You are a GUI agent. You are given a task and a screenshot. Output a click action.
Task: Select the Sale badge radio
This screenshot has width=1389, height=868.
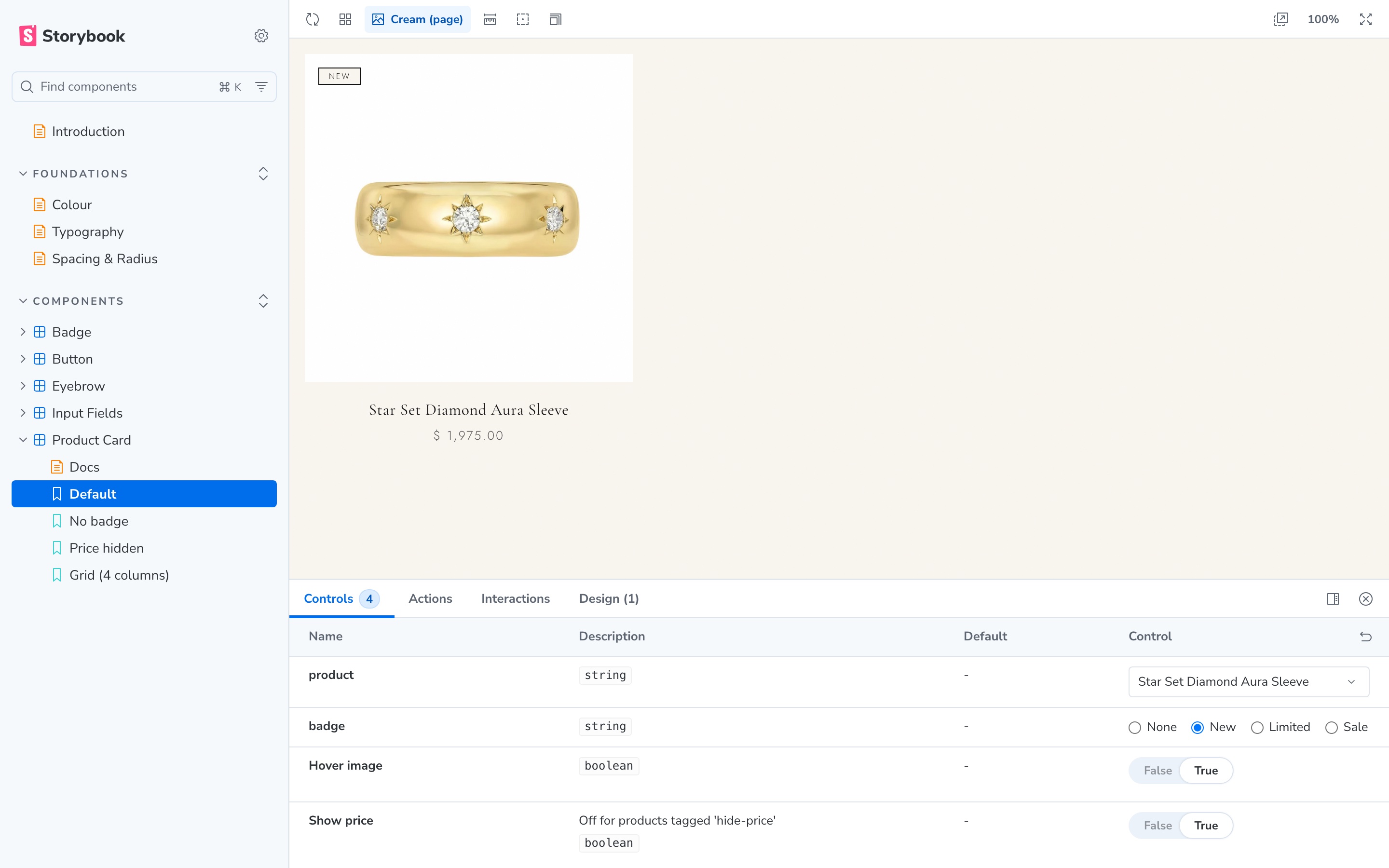(x=1332, y=727)
